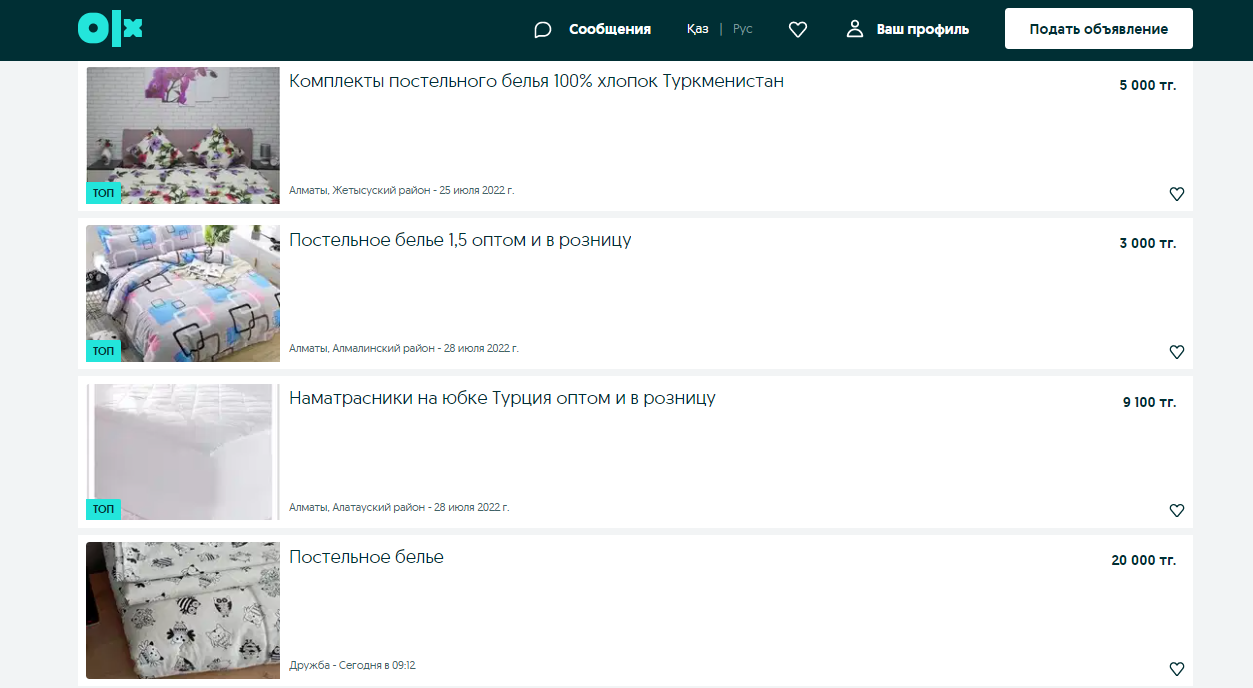The image size is (1253, 688).
Task: Click the floral bedding set thumbnail
Action: pyautogui.click(x=183, y=135)
